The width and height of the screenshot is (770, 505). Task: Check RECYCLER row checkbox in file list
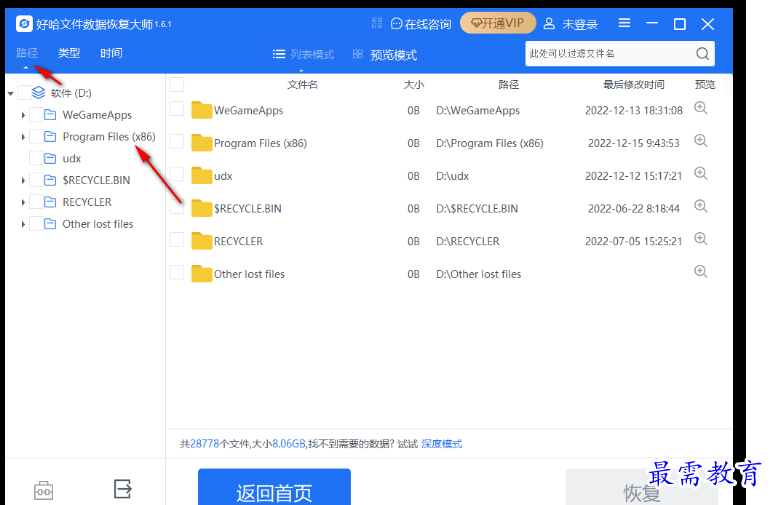(x=177, y=240)
